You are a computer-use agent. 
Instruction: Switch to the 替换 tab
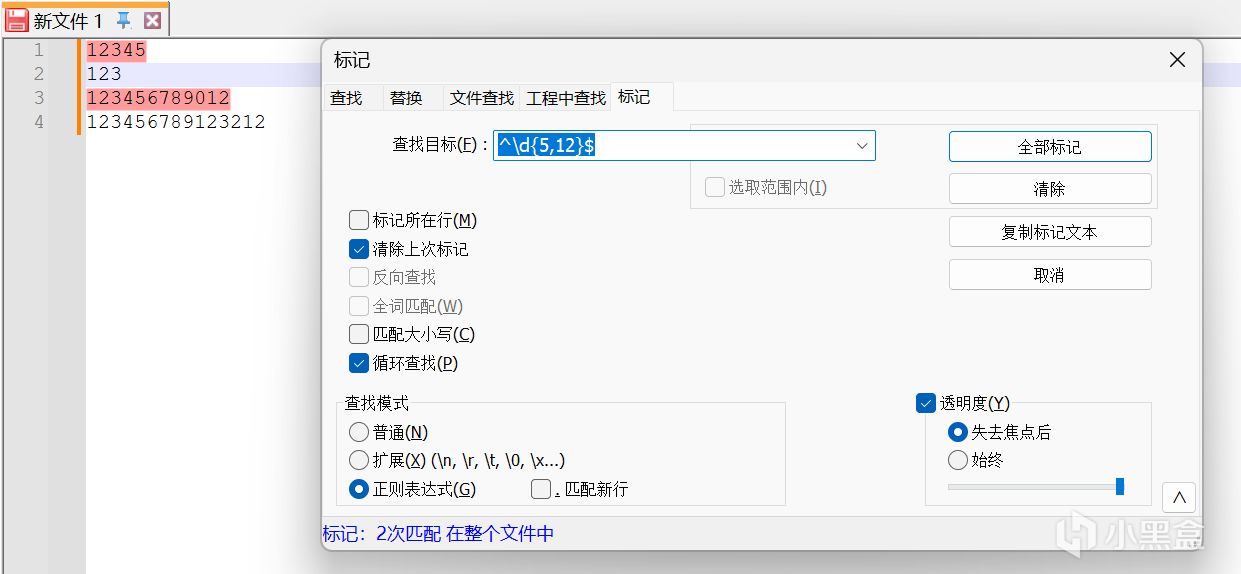coord(406,97)
